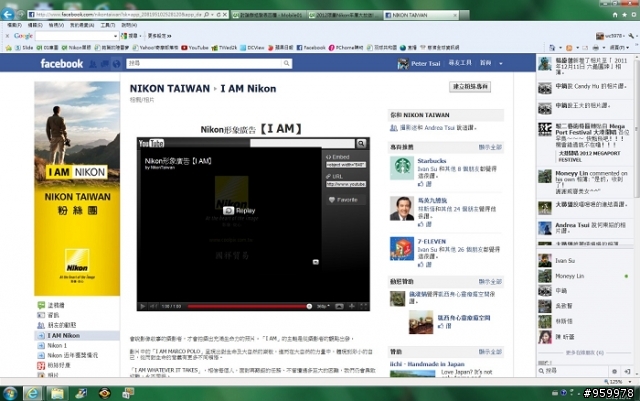Image resolution: width=640 pixels, height=401 pixels.
Task: Open the YouTube bookmark in favorites bar
Action: point(195,48)
